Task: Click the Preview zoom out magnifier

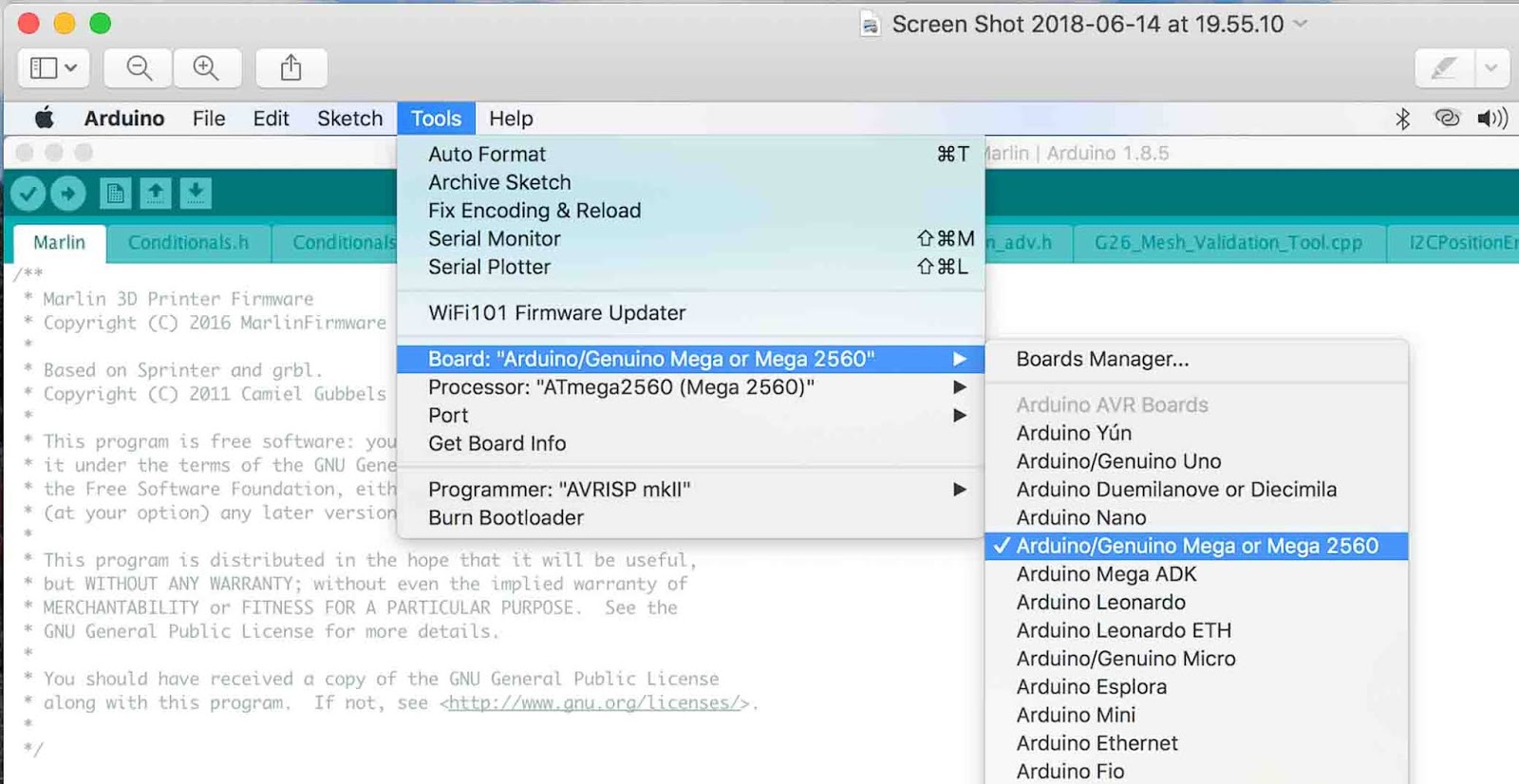Action: (139, 68)
